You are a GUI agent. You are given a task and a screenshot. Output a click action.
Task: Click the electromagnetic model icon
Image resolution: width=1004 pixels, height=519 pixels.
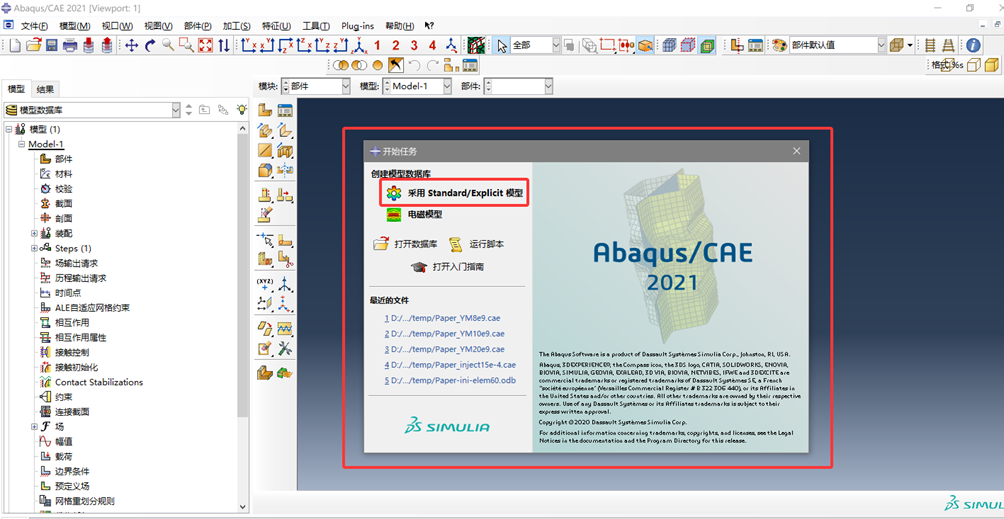394,215
